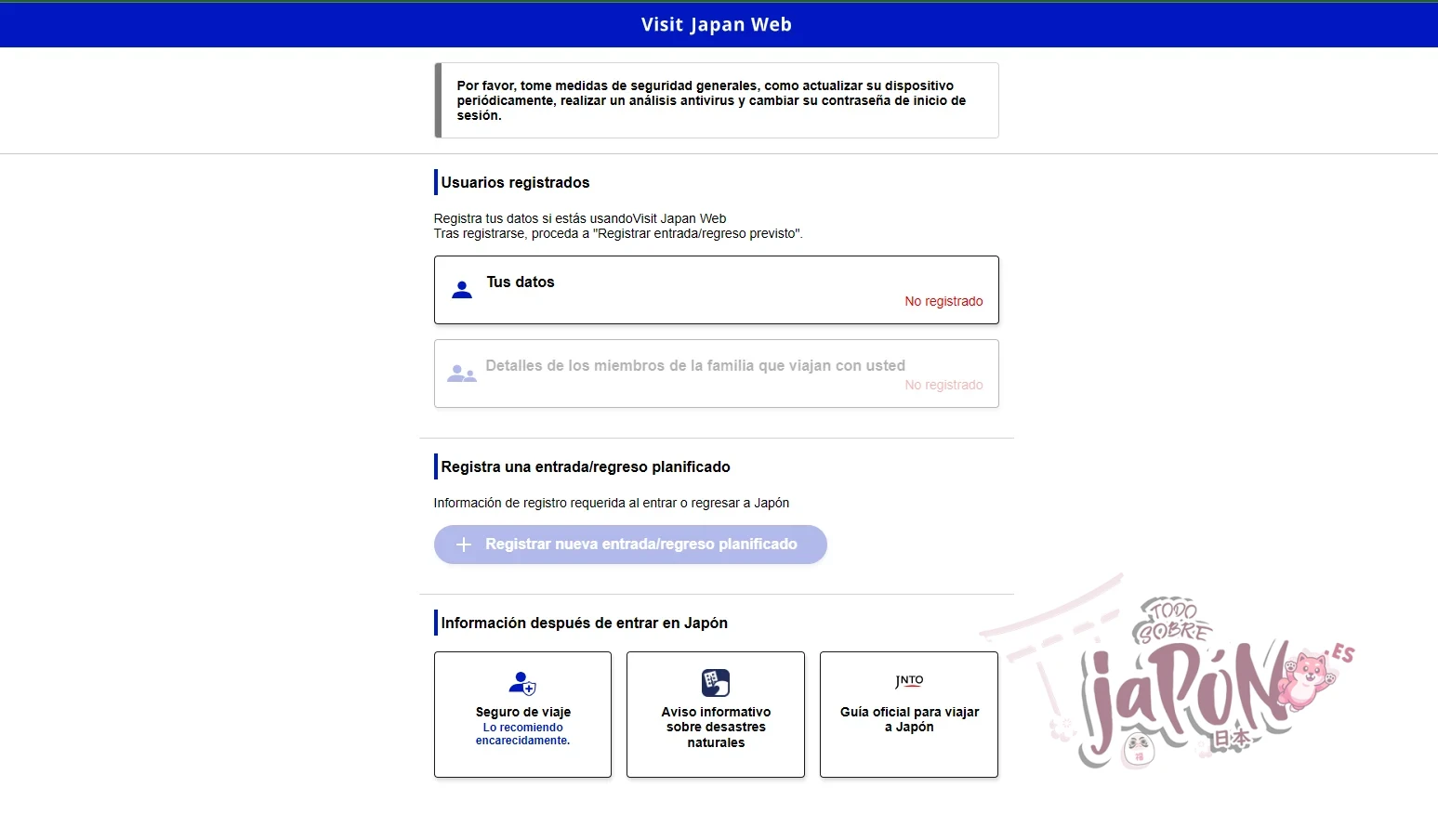
Task: Click the Usuarios registrados heading
Action: tap(515, 182)
